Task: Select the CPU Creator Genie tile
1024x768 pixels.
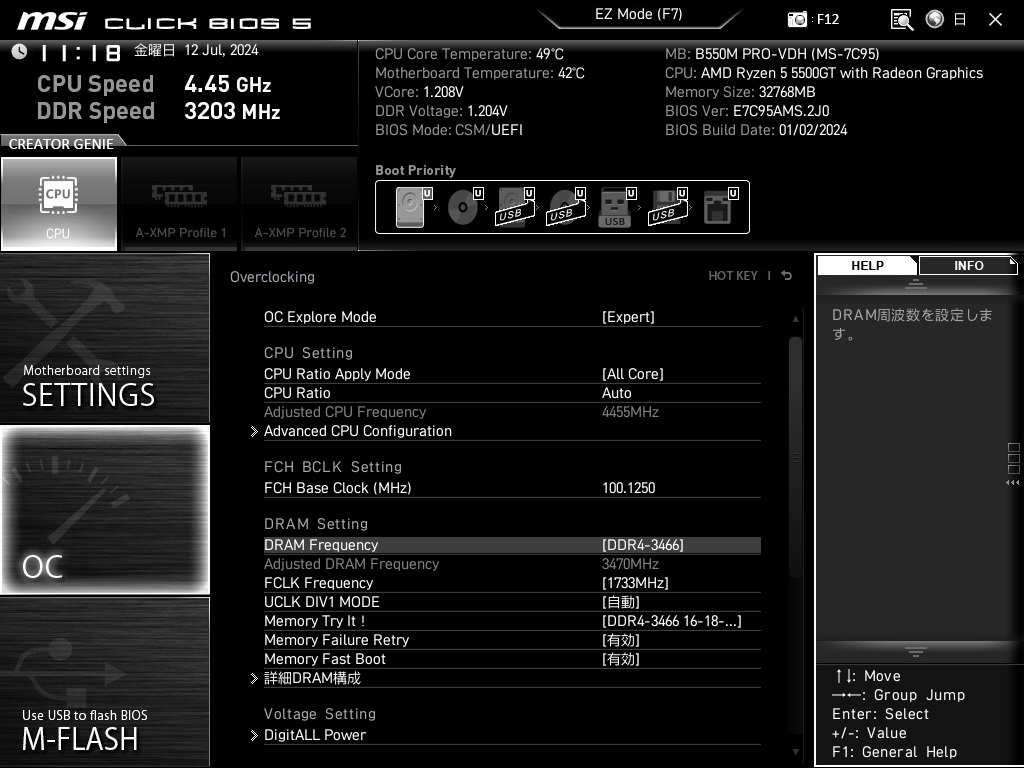Action: pos(59,204)
